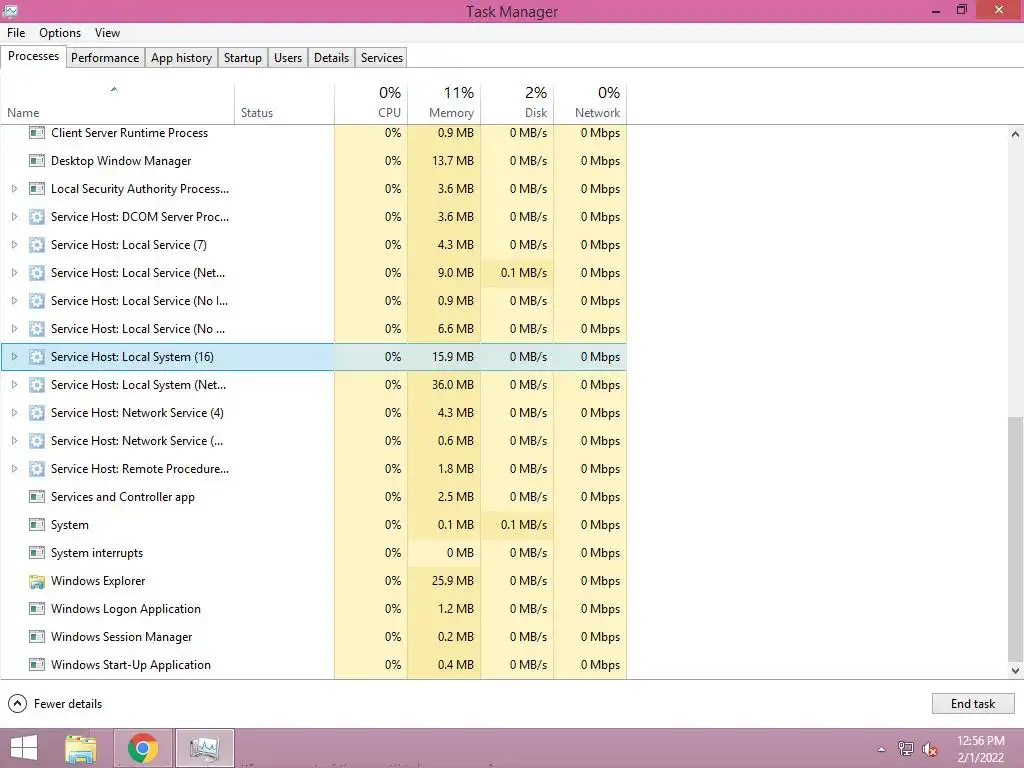1024x768 pixels.
Task: Expand Service Host: Local System (Net... row
Action: (x=14, y=385)
